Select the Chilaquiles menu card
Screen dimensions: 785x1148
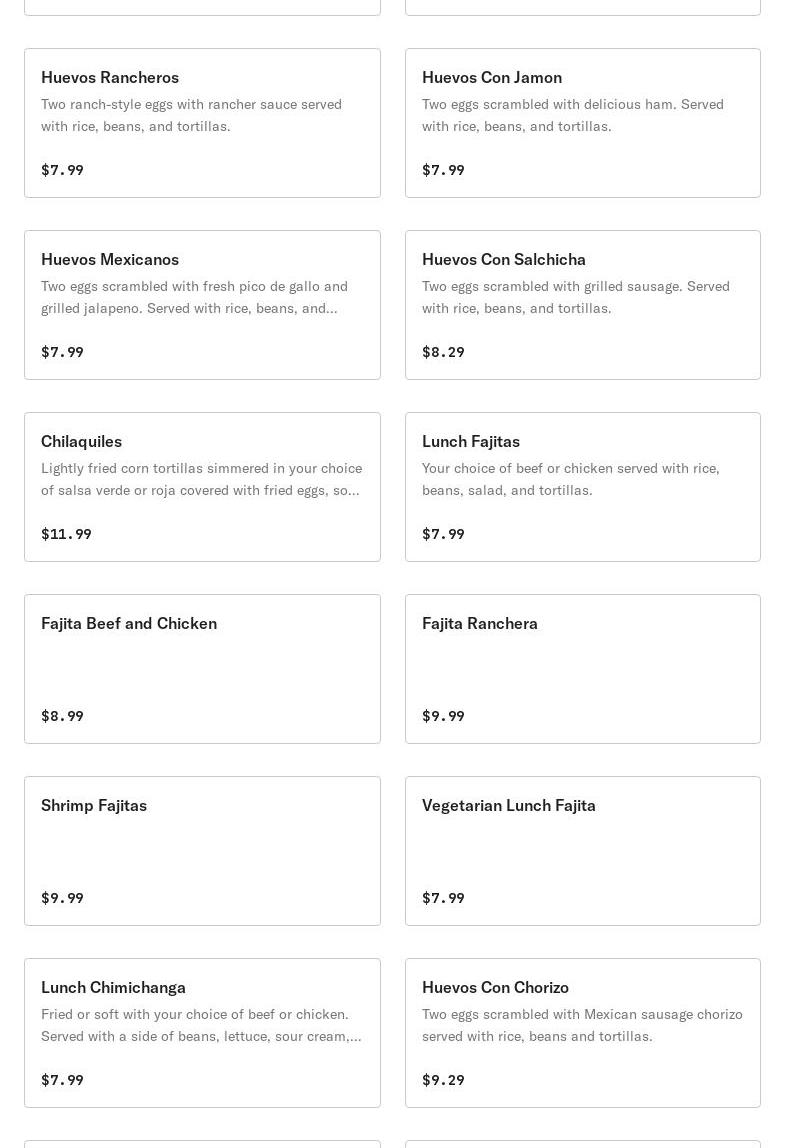81,441
